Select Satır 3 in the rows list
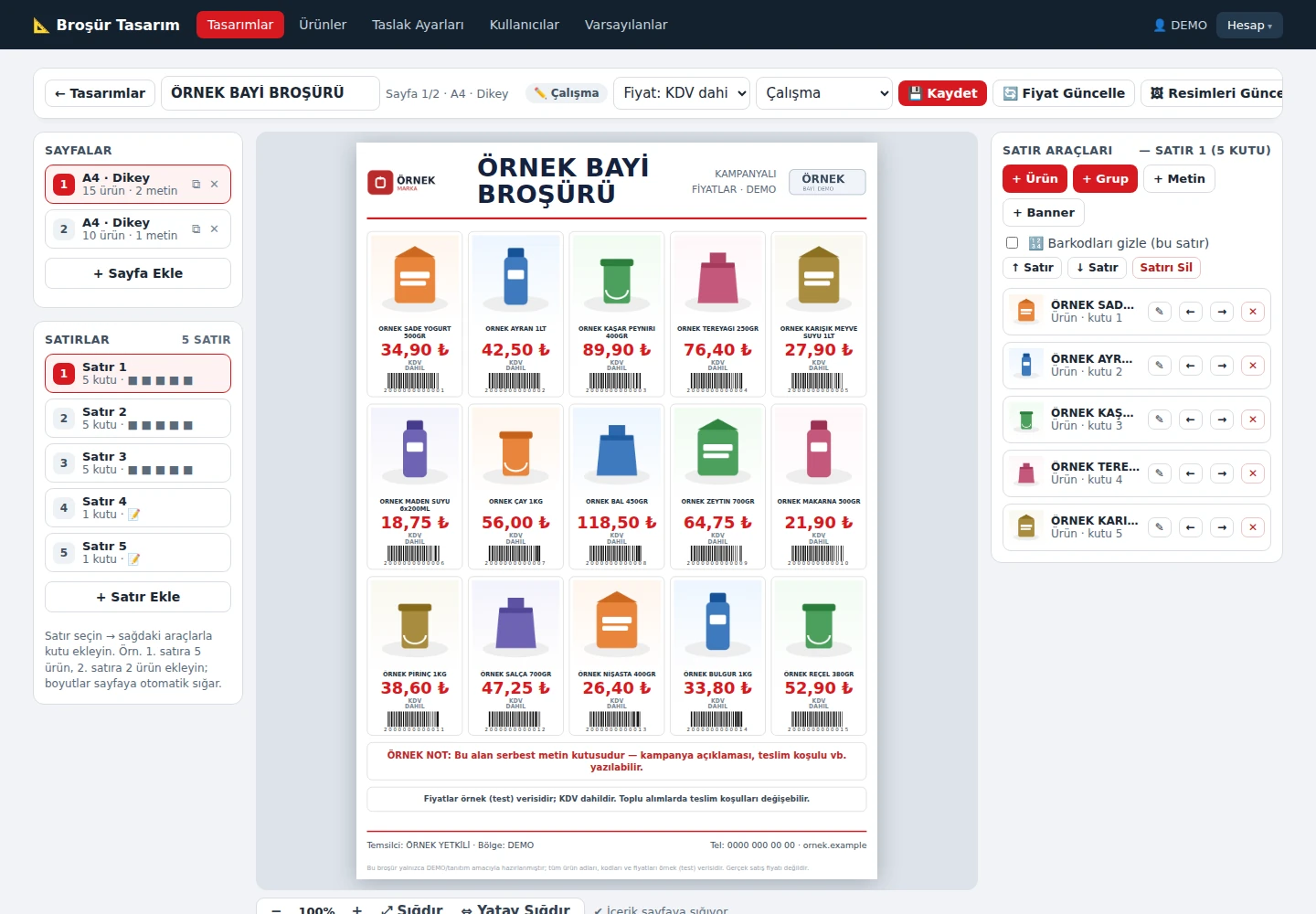 click(138, 462)
